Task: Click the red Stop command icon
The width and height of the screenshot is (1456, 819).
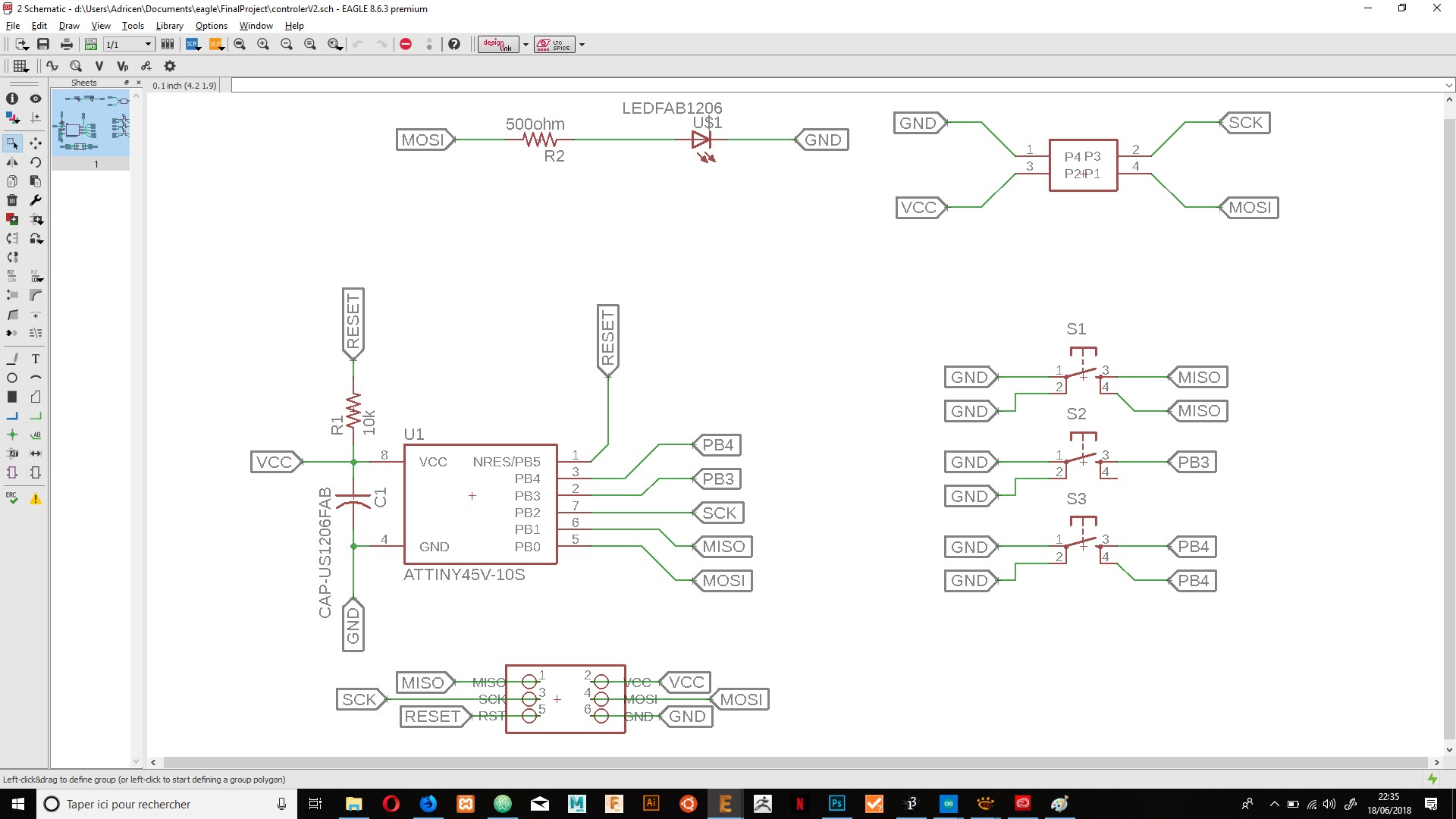Action: tap(406, 44)
